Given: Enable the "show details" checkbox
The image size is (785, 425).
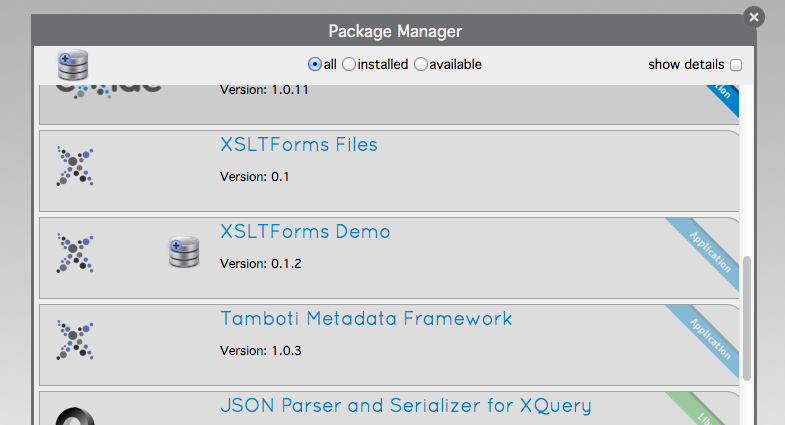Looking at the screenshot, I should 736,65.
